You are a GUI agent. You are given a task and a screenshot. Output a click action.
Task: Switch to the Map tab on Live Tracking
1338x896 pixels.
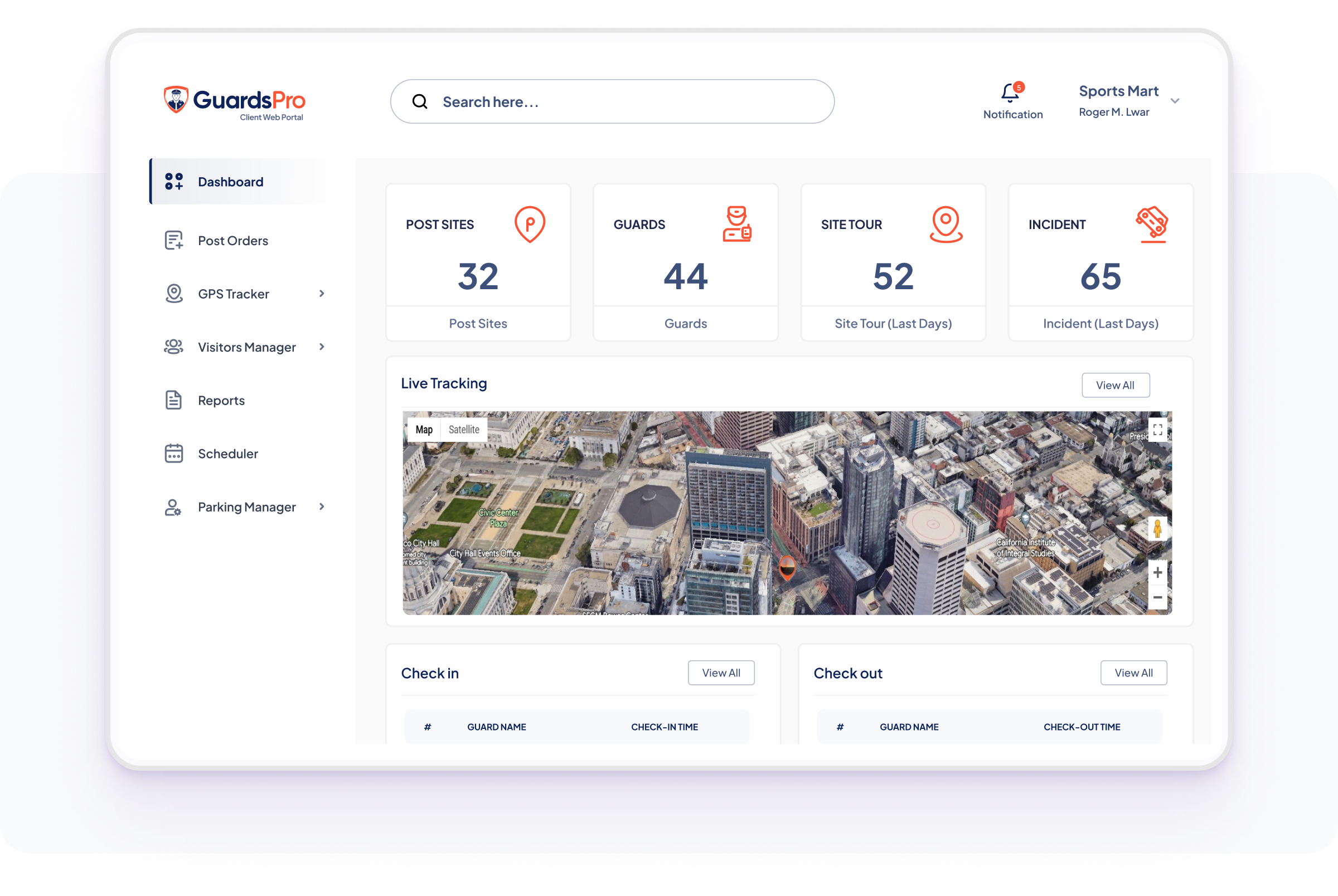[424, 429]
